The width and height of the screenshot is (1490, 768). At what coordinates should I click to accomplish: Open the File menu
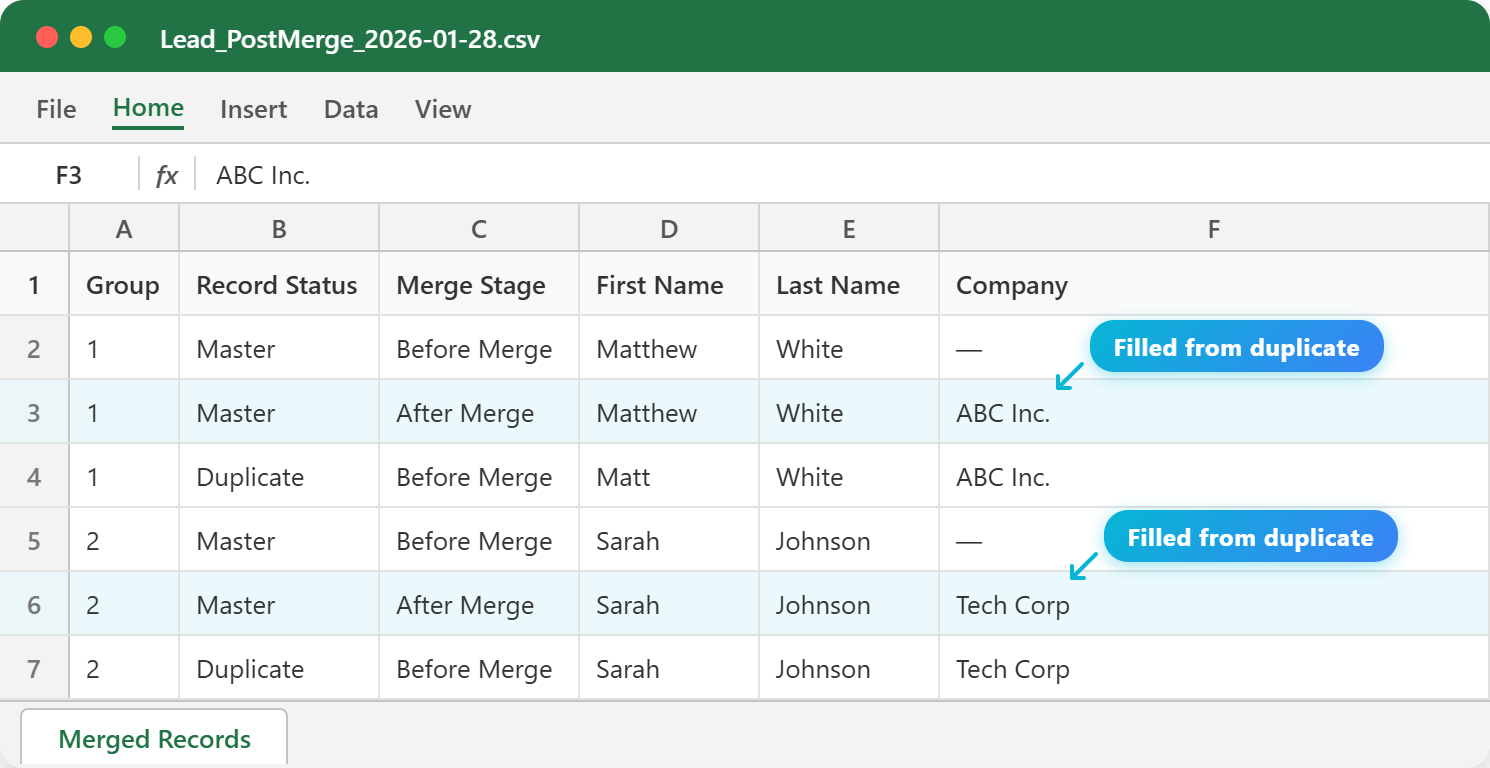[55, 108]
